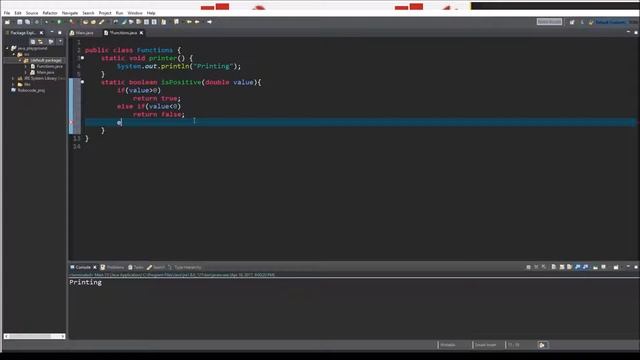The image size is (640, 360).
Task: Toggle Scroll Lock in Console toolbar
Action: click(562, 267)
